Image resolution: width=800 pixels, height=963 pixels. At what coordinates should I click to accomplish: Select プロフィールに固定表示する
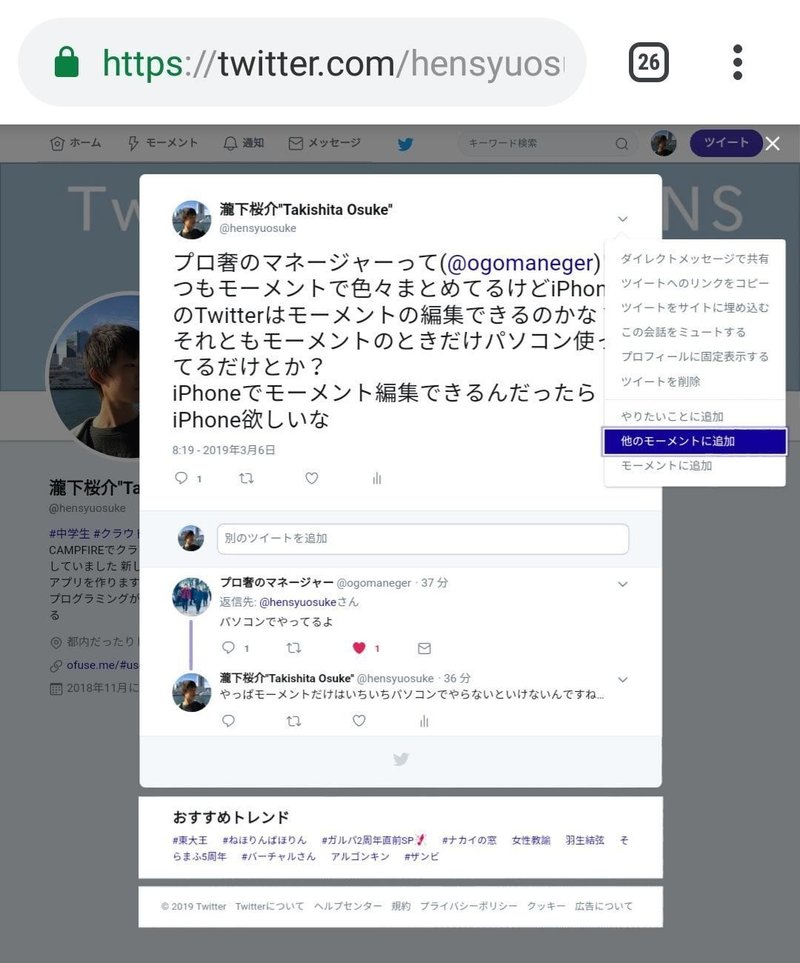click(x=694, y=357)
